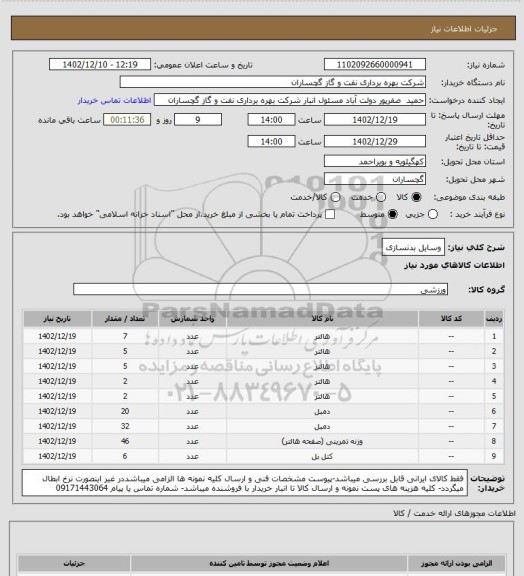524x576 pixels.
Task: Click quantity 6 in row 9
Action: coord(125,456)
